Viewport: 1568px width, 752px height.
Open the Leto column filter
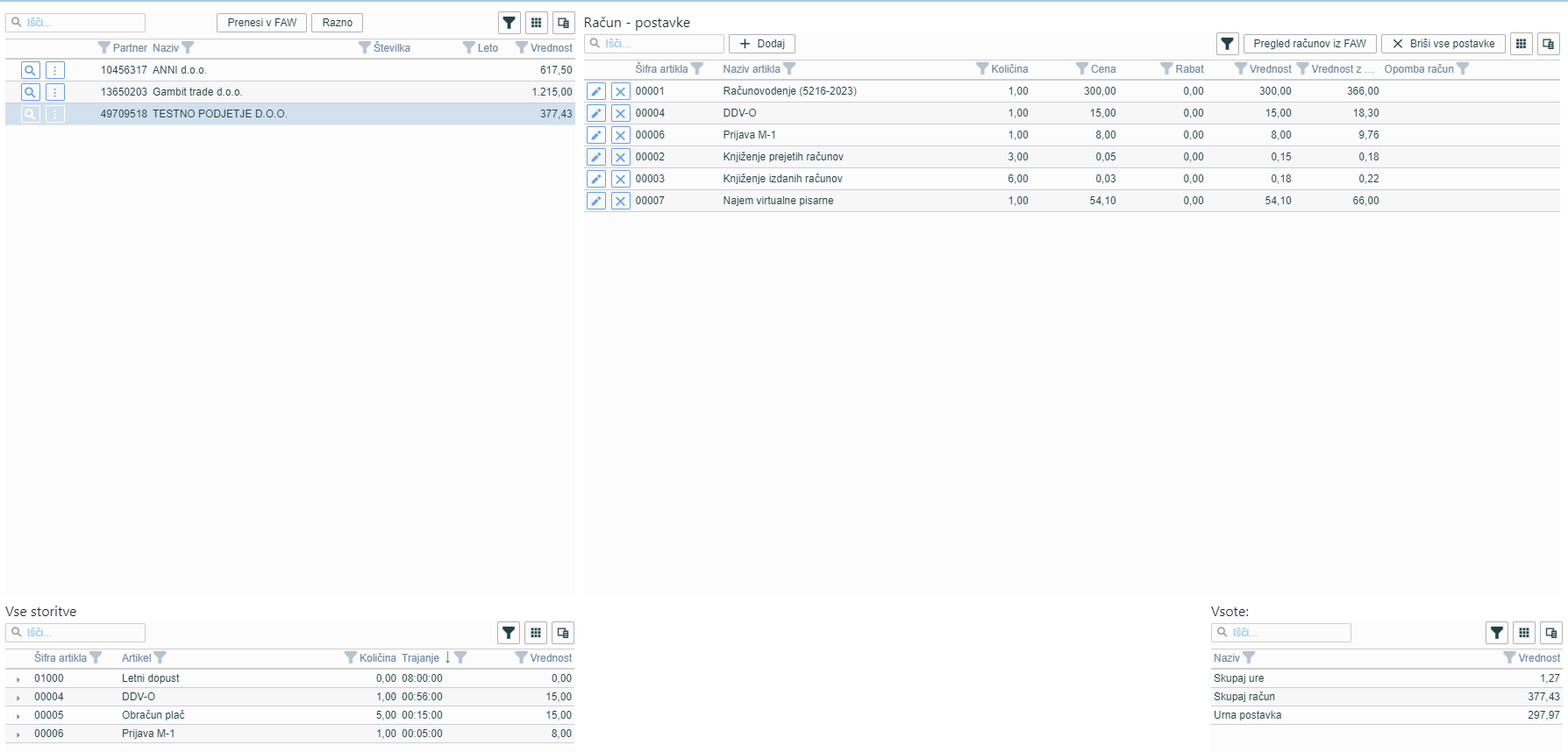(468, 47)
